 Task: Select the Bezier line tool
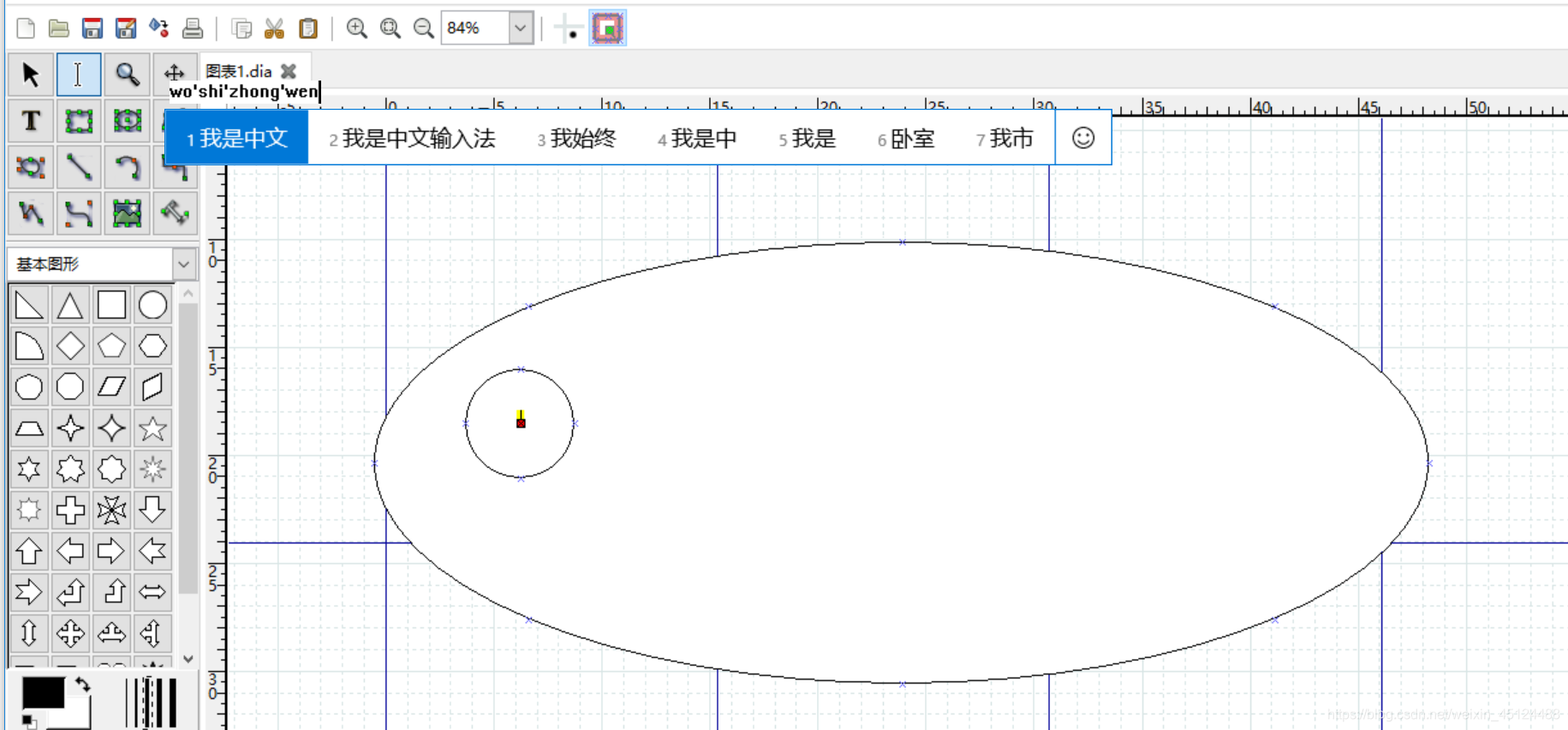click(79, 213)
